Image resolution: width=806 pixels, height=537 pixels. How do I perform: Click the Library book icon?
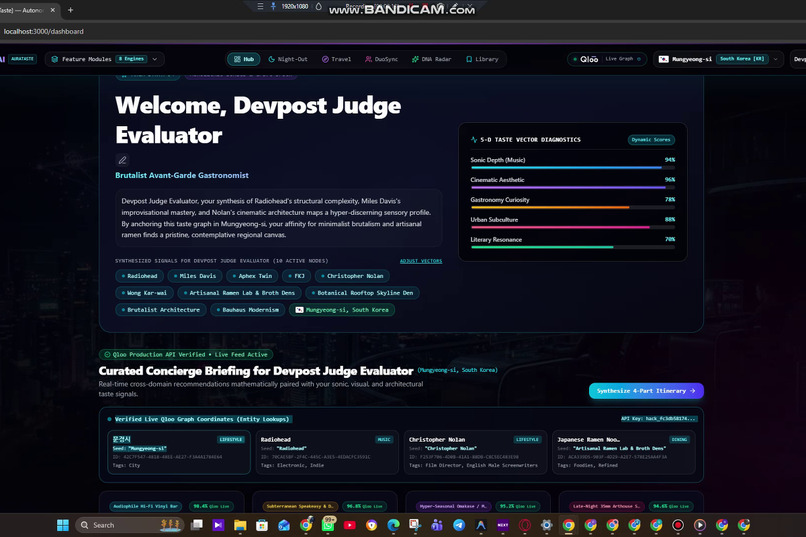click(x=469, y=59)
